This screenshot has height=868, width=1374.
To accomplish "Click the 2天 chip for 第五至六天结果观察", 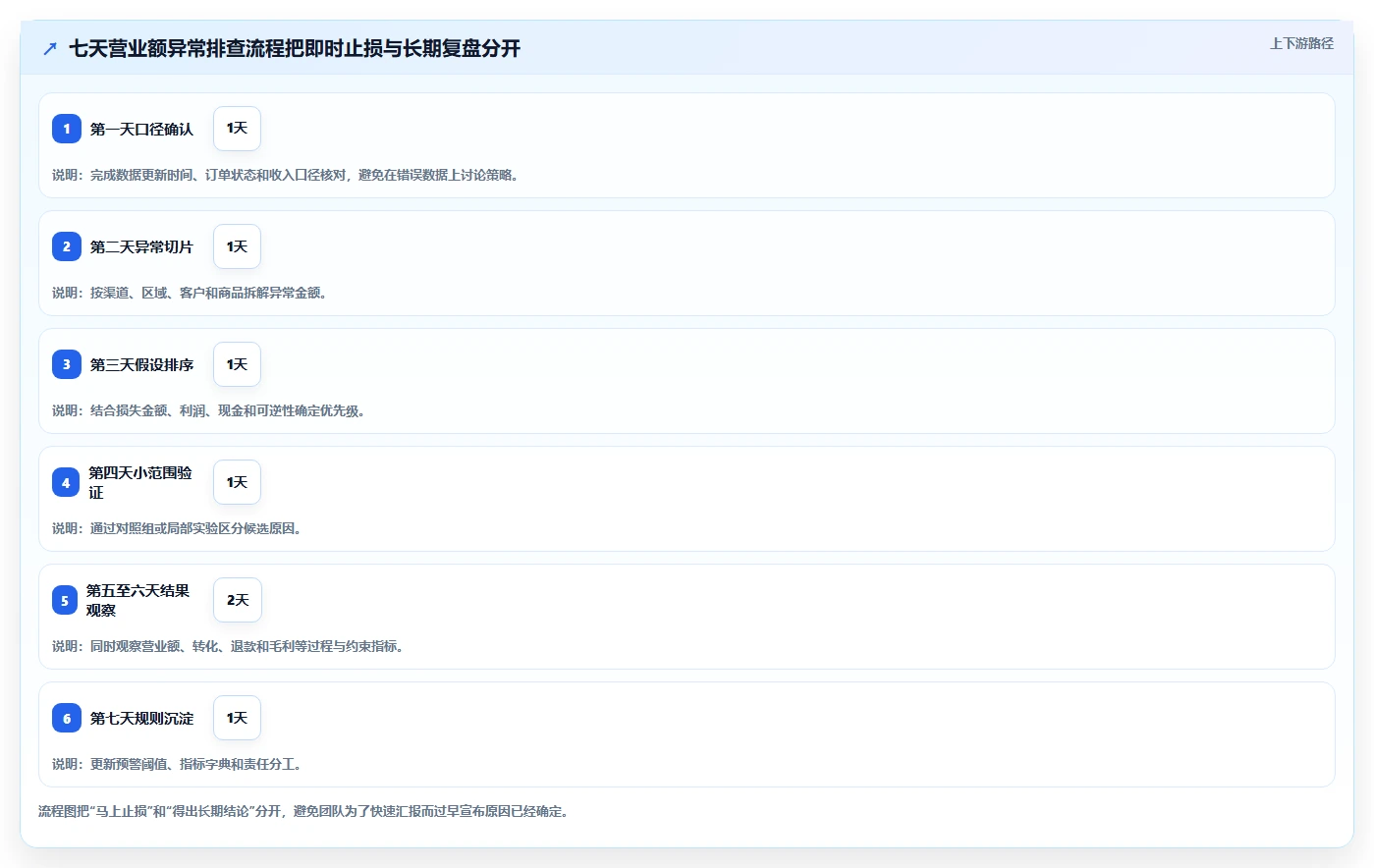I will [x=238, y=600].
